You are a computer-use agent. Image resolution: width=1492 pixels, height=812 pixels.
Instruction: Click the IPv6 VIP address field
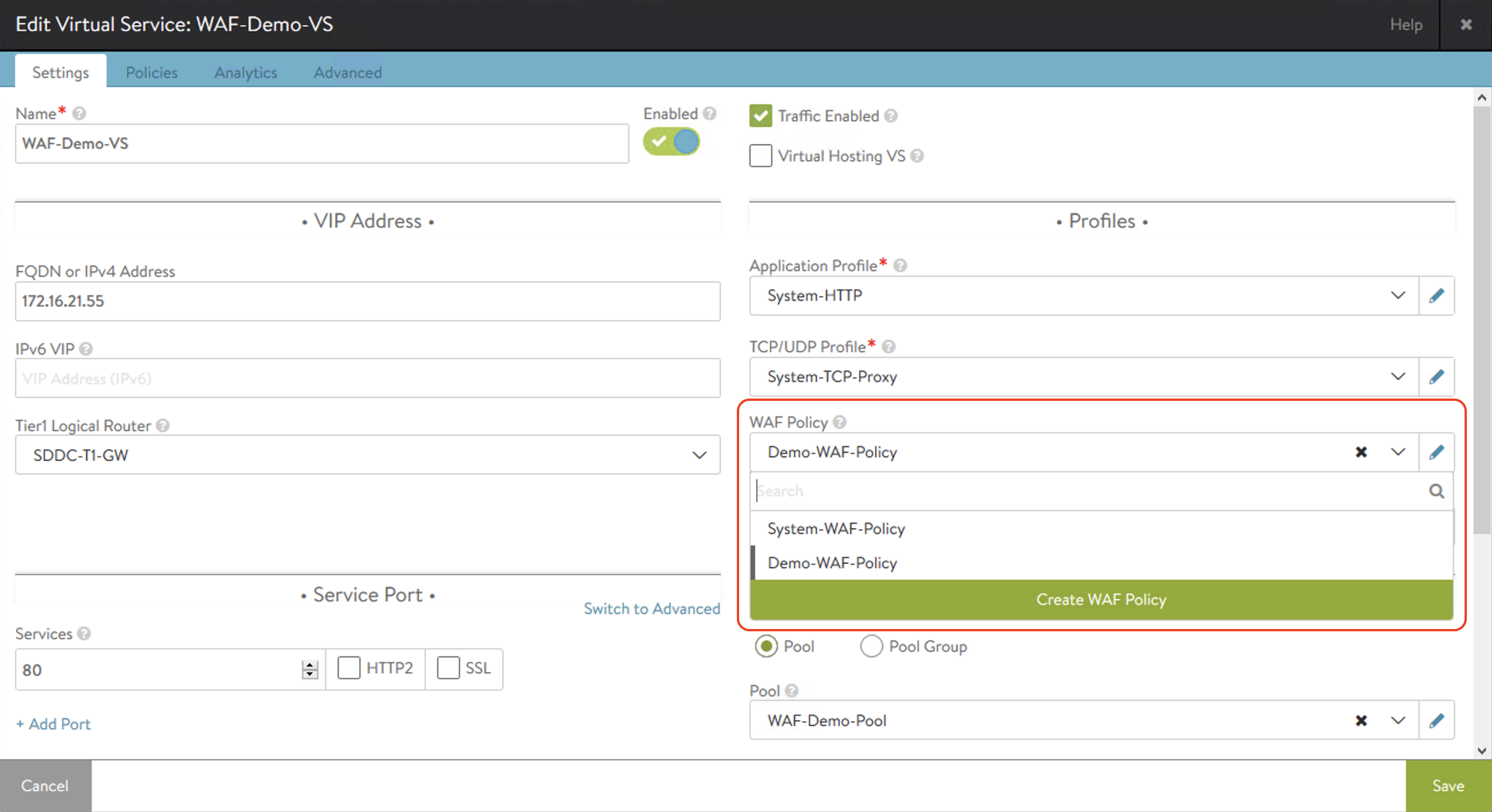pyautogui.click(x=367, y=379)
